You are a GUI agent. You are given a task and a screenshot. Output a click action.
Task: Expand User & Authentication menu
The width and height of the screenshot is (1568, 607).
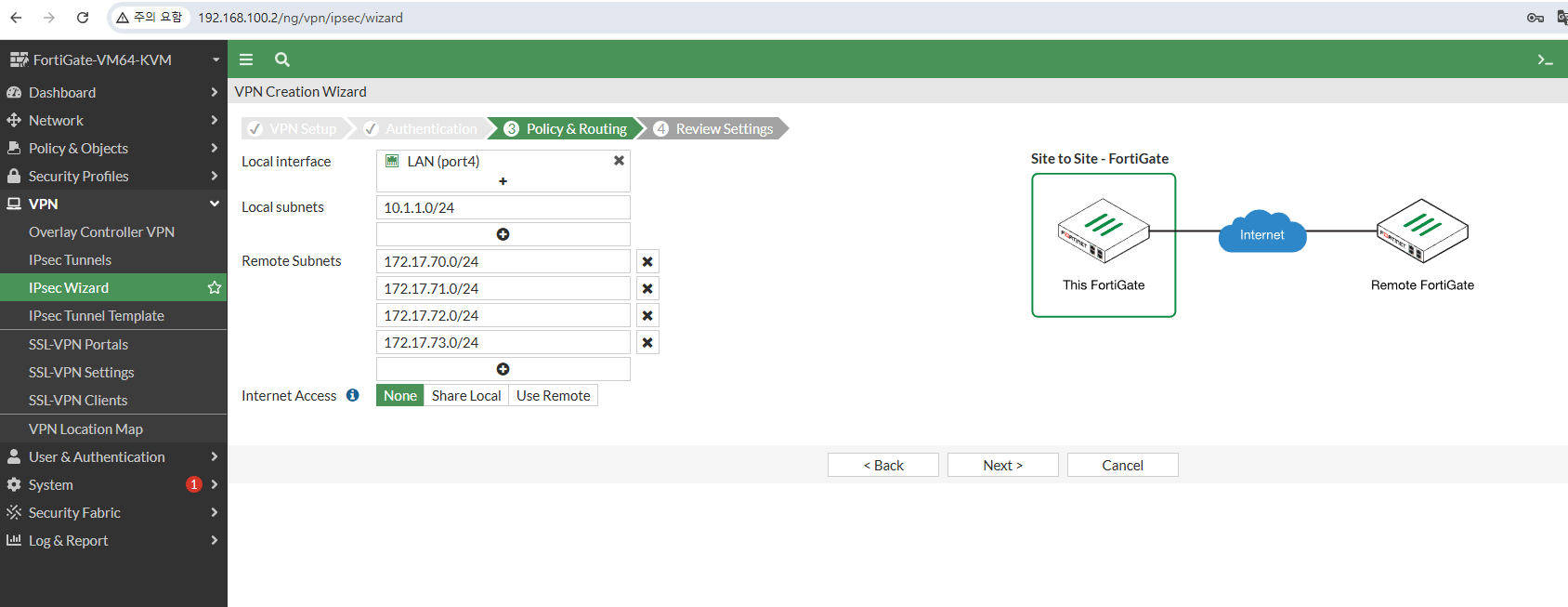(x=113, y=456)
